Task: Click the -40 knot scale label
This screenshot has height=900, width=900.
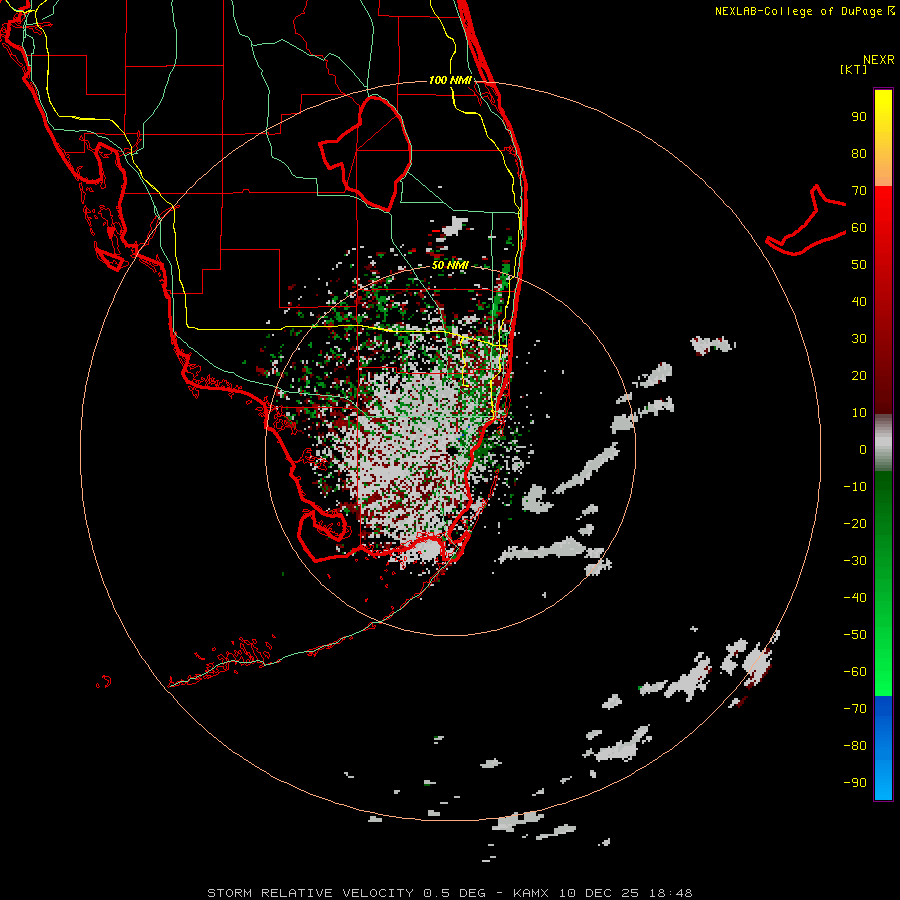Action: (x=855, y=598)
